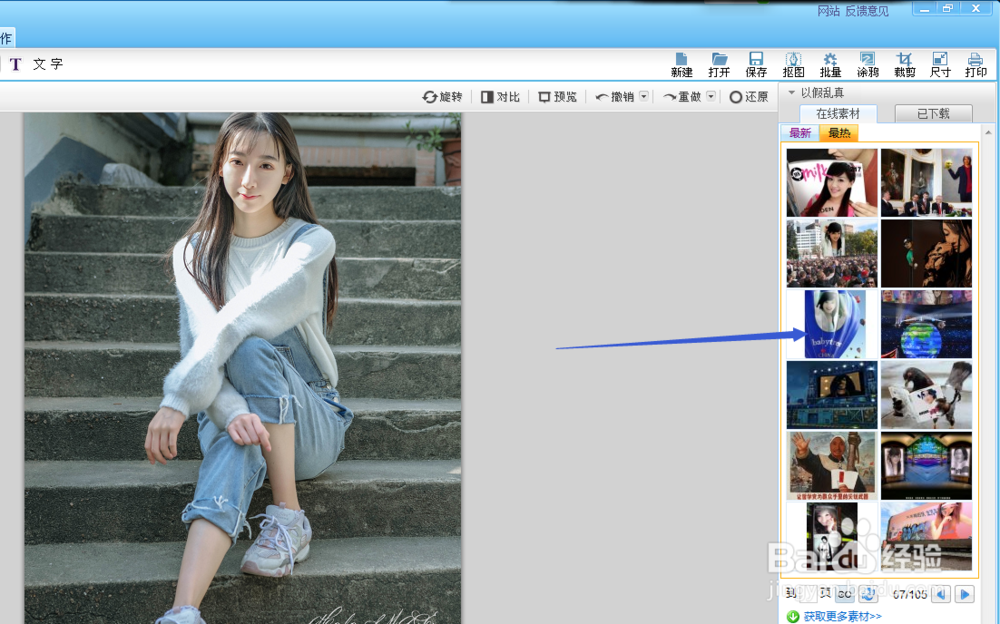Choose the roadside billboard template thumbnail
This screenshot has width=1000, height=624.
[x=926, y=536]
